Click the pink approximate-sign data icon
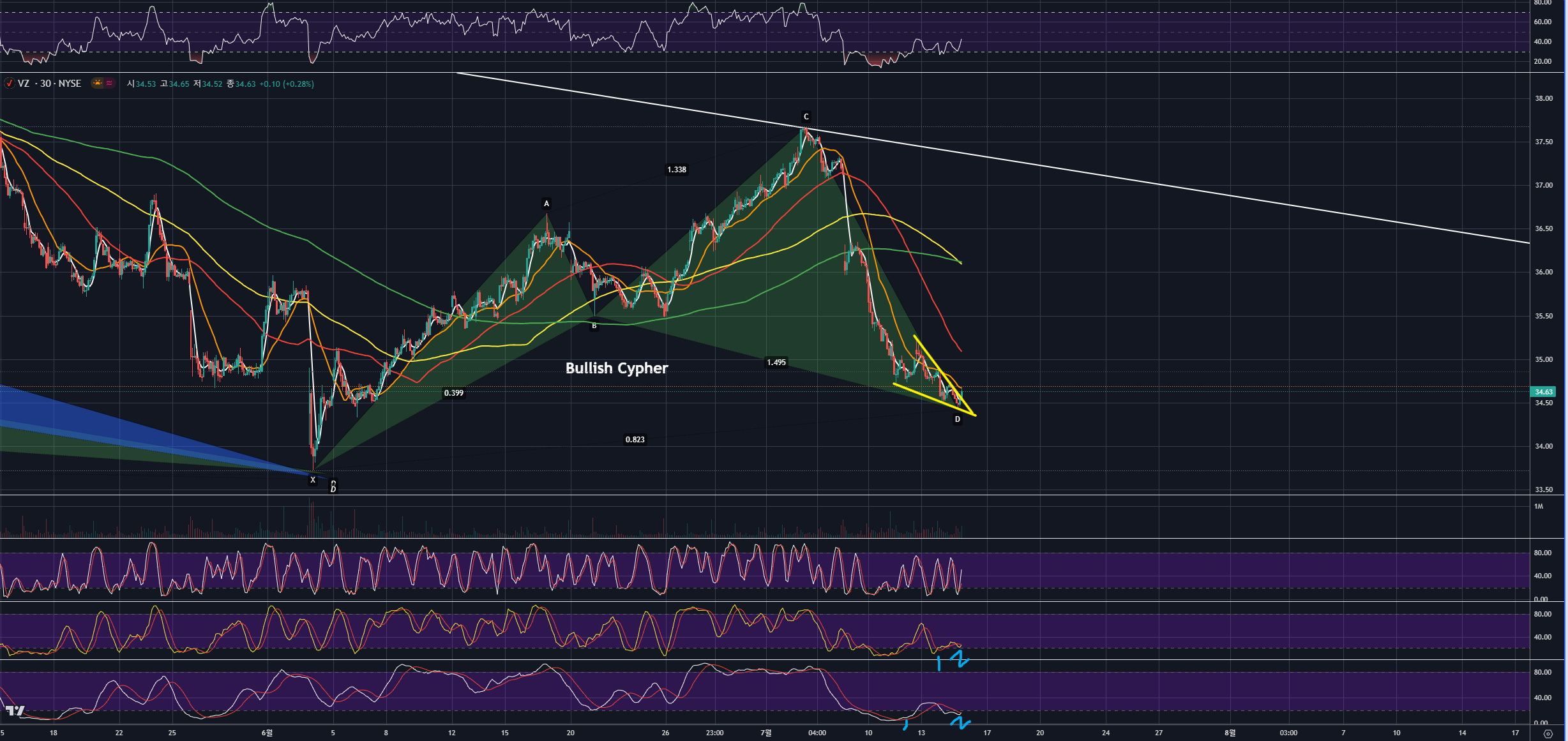This screenshot has height=741, width=1568. point(109,84)
